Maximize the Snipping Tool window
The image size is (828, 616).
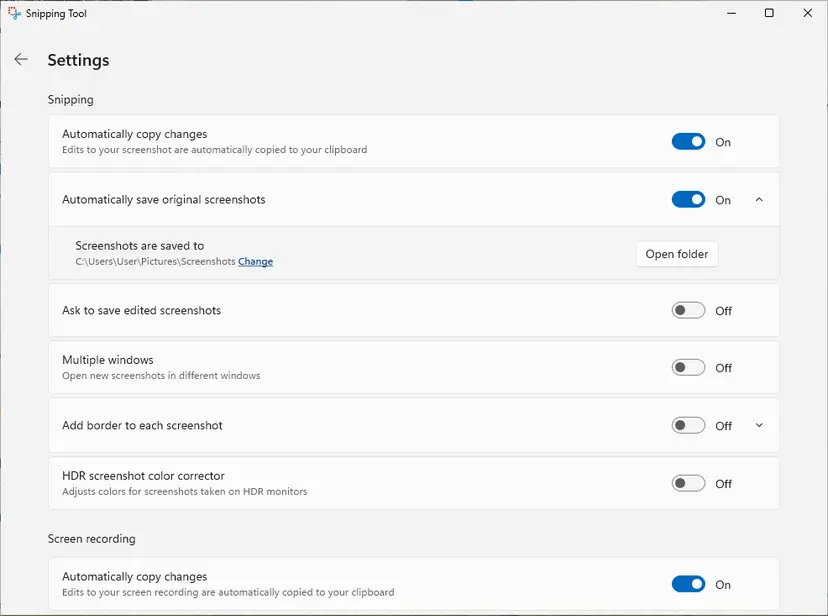[769, 13]
